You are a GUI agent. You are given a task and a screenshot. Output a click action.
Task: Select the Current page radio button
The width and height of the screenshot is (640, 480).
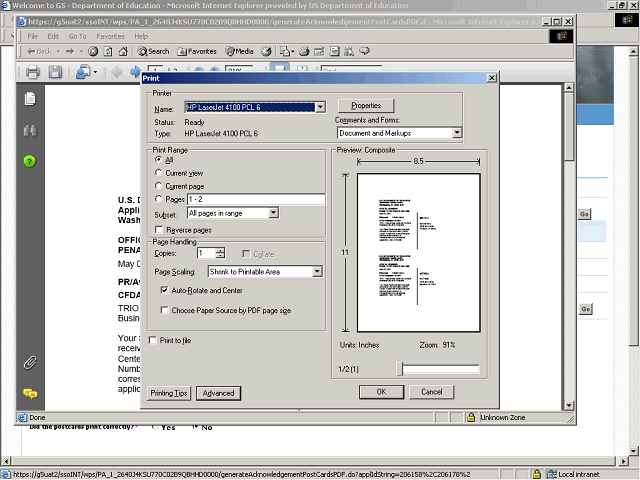158,186
